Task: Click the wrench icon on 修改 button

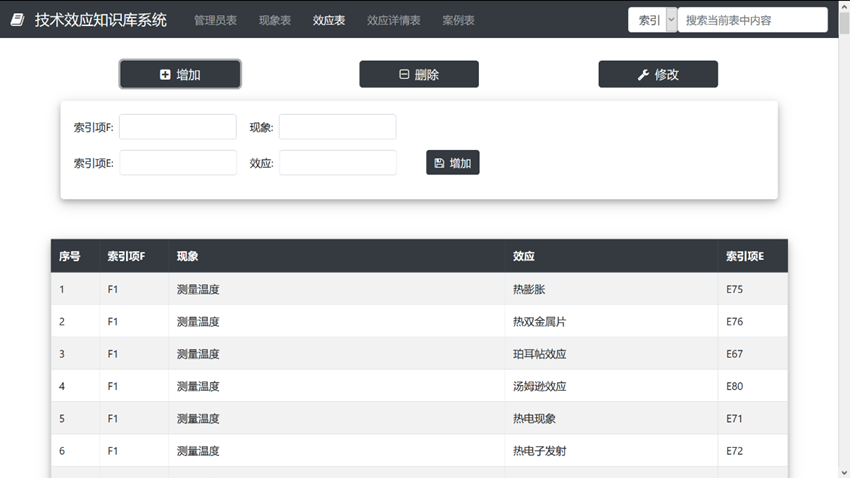Action: pos(643,75)
